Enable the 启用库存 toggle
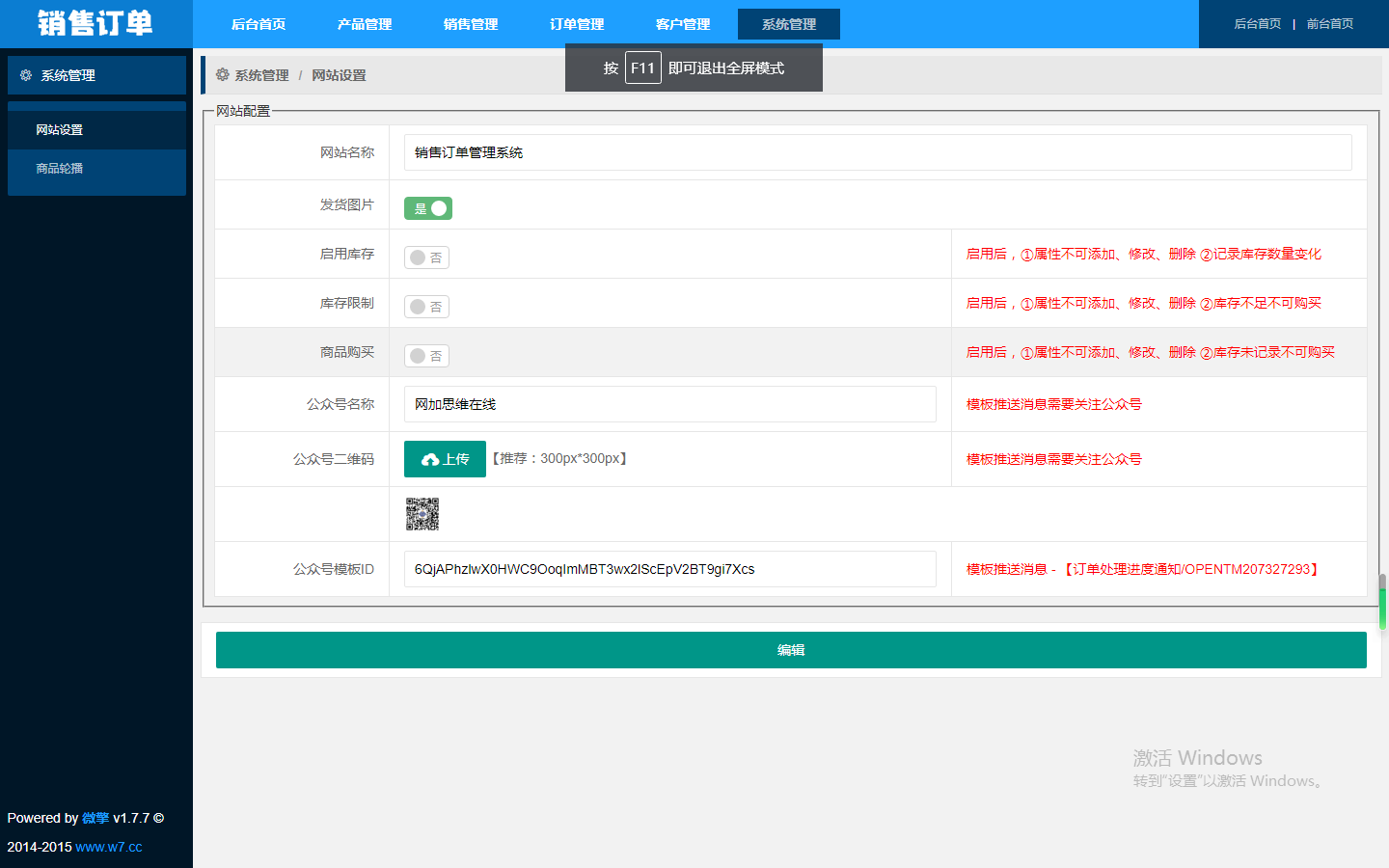The image size is (1389, 868). 426,258
